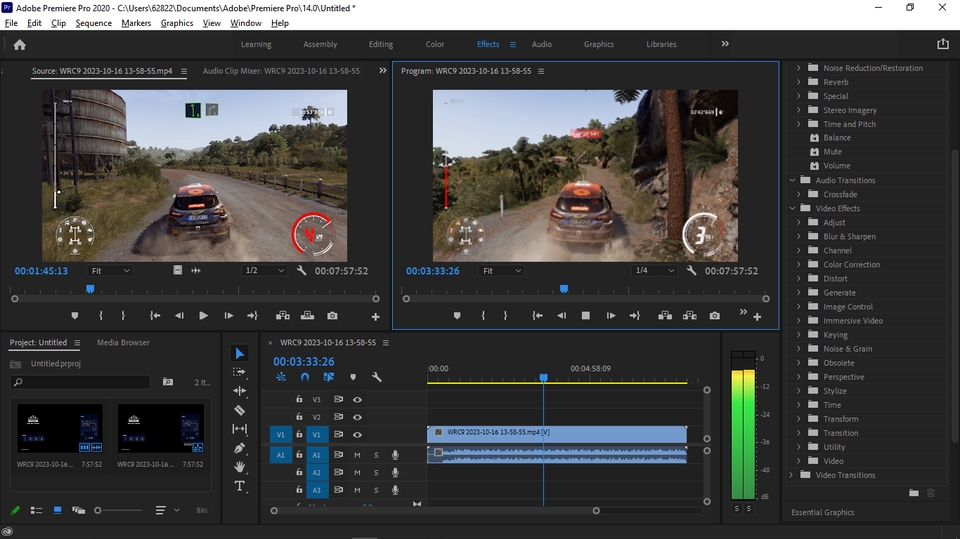Open Program monitor settings wrench
The height and width of the screenshot is (539, 960).
tap(691, 270)
